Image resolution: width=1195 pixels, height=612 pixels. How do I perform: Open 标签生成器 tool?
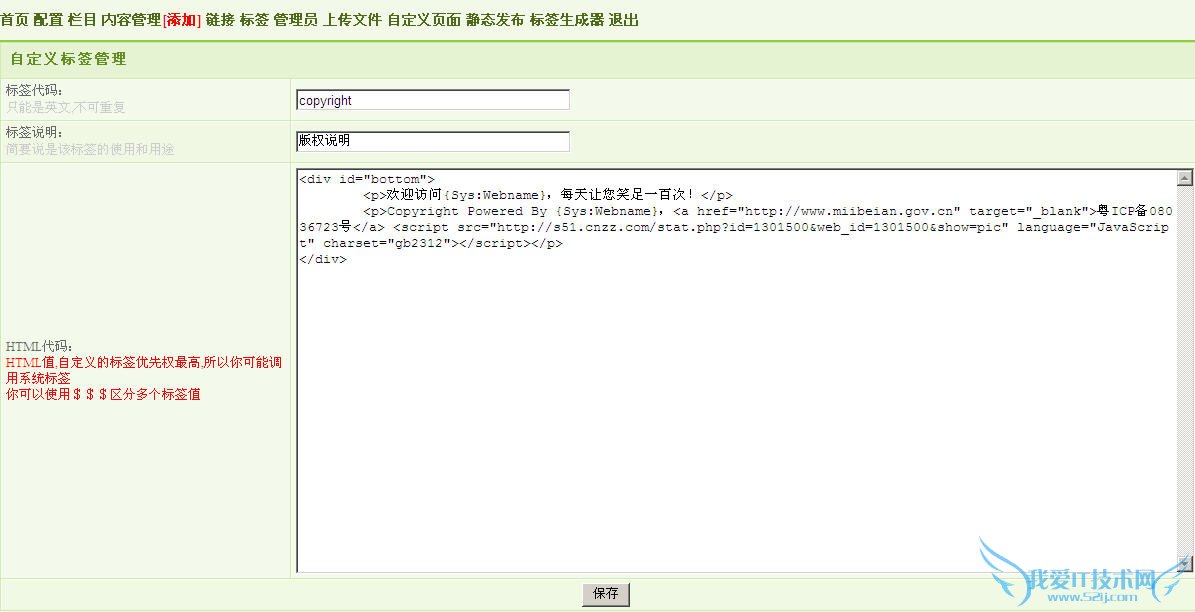(567, 21)
